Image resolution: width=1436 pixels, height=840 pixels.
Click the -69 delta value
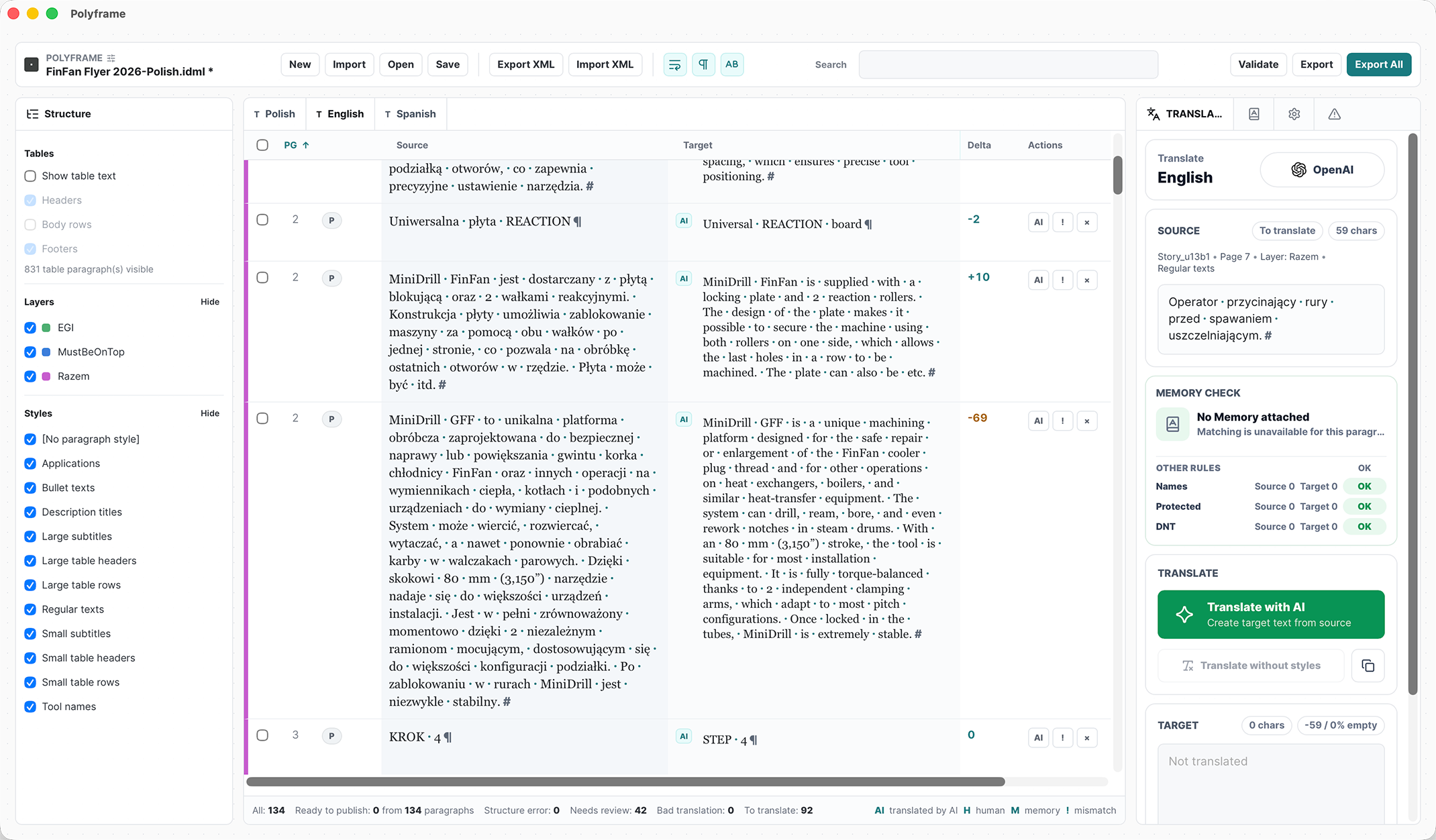pyautogui.click(x=977, y=418)
